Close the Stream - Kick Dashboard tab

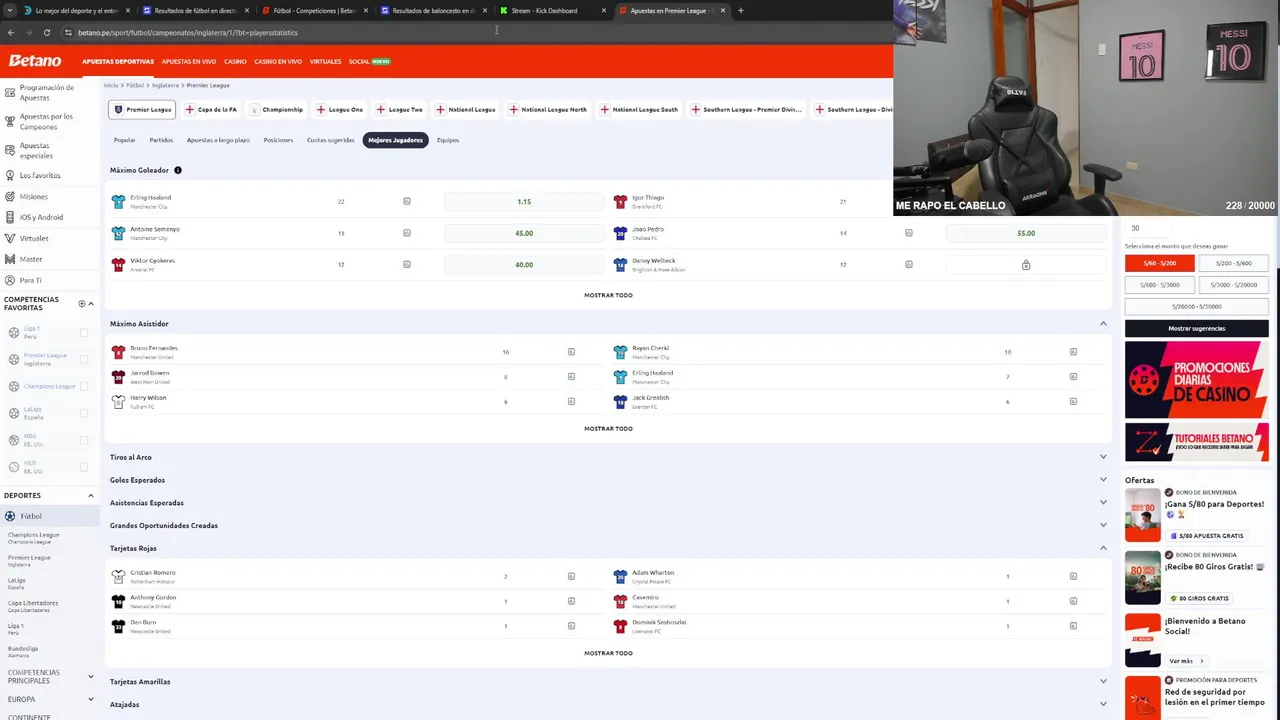coord(604,10)
